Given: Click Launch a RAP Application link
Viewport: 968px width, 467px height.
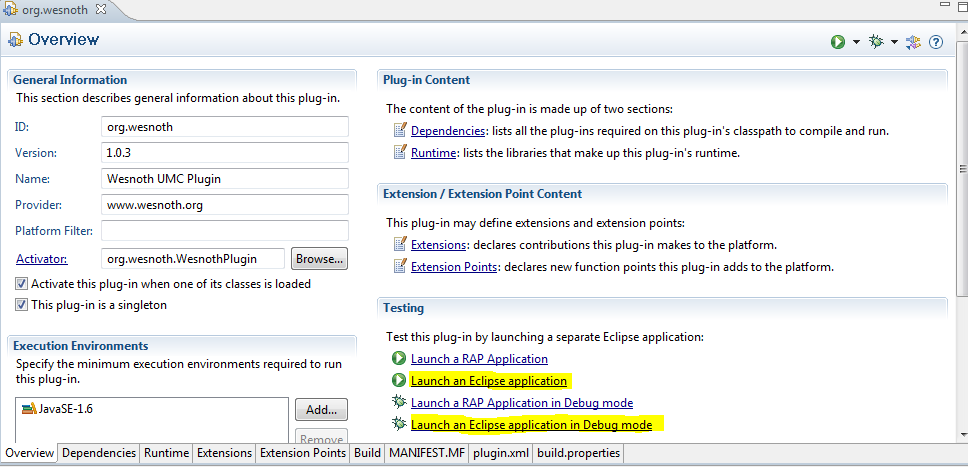Looking at the screenshot, I should click(x=479, y=359).
